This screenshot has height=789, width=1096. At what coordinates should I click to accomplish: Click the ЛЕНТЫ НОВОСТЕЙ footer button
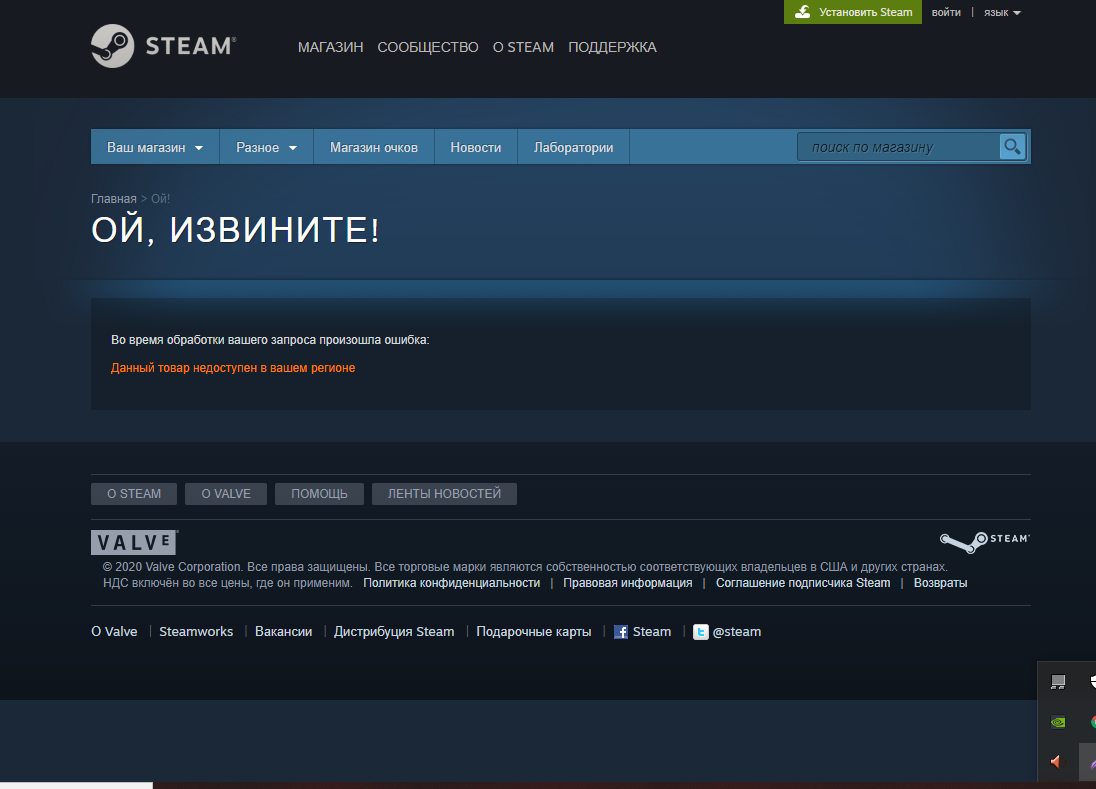click(x=445, y=494)
